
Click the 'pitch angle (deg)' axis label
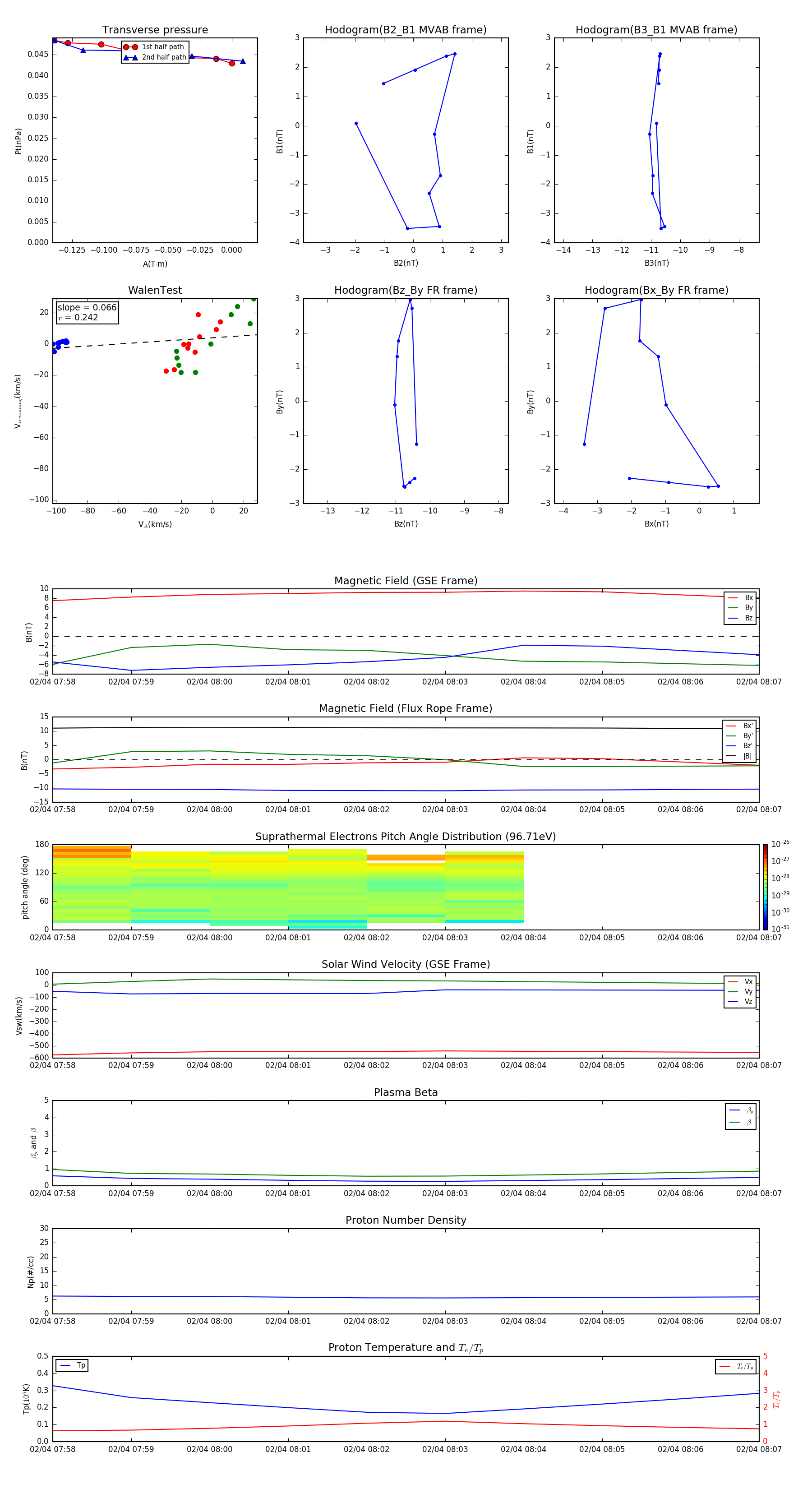[x=25, y=887]
